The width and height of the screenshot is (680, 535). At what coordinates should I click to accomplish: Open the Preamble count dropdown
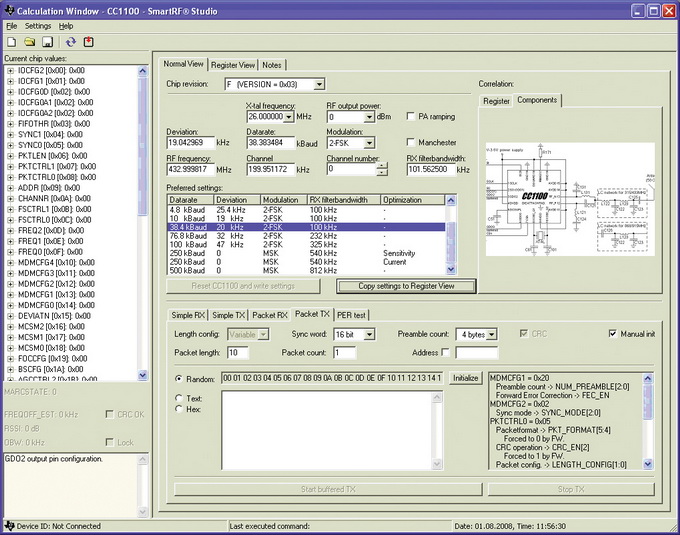point(490,334)
